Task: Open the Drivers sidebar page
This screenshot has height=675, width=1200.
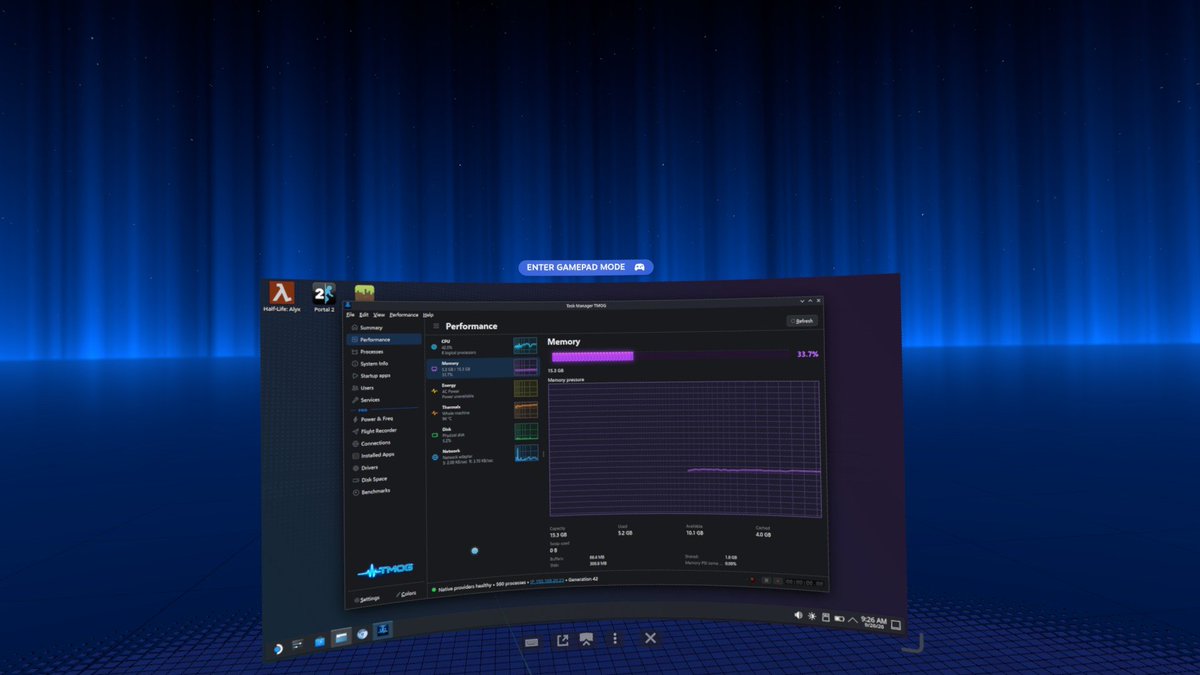Action: (x=384, y=467)
